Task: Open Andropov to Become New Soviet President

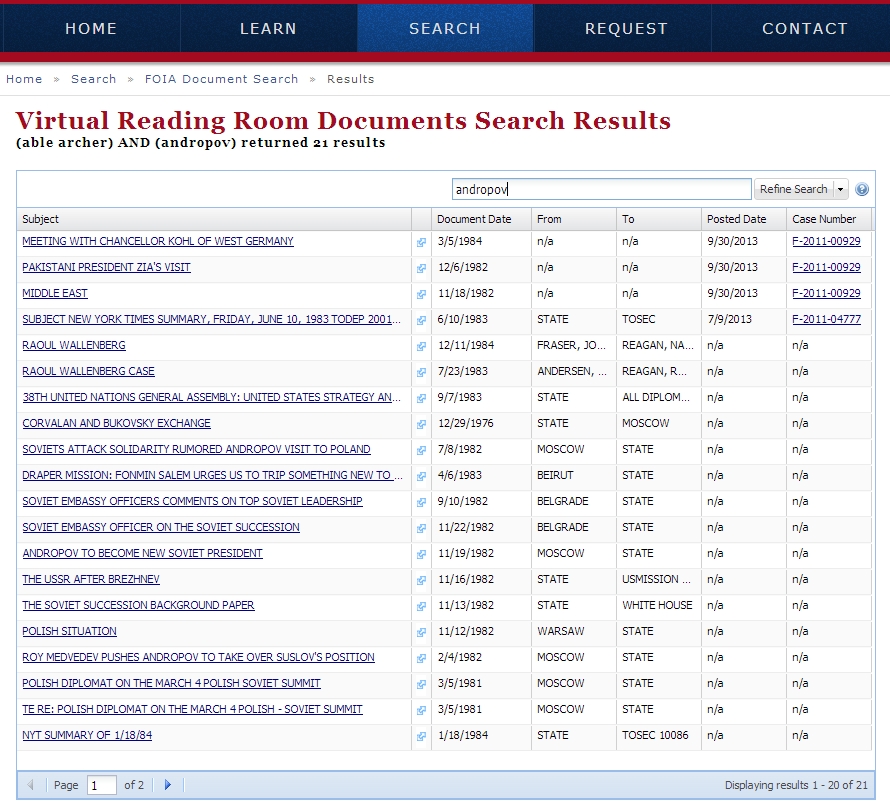Action: tap(142, 553)
